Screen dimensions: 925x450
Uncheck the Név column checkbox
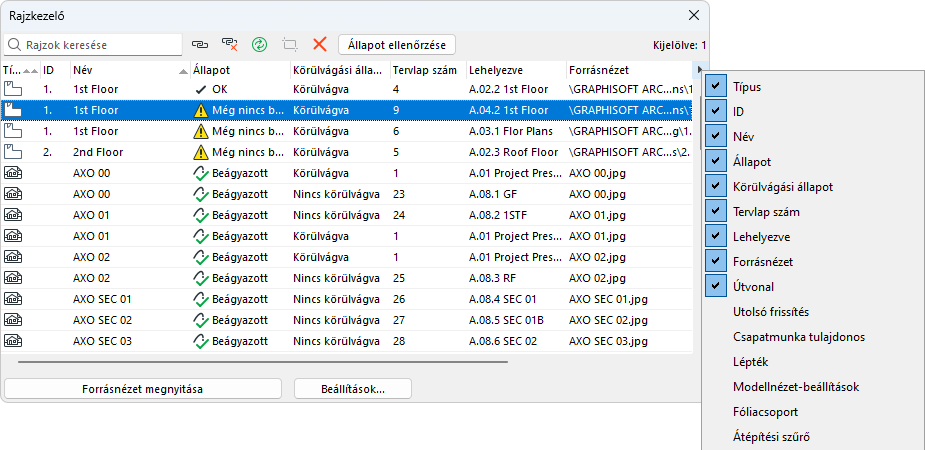(x=716, y=136)
